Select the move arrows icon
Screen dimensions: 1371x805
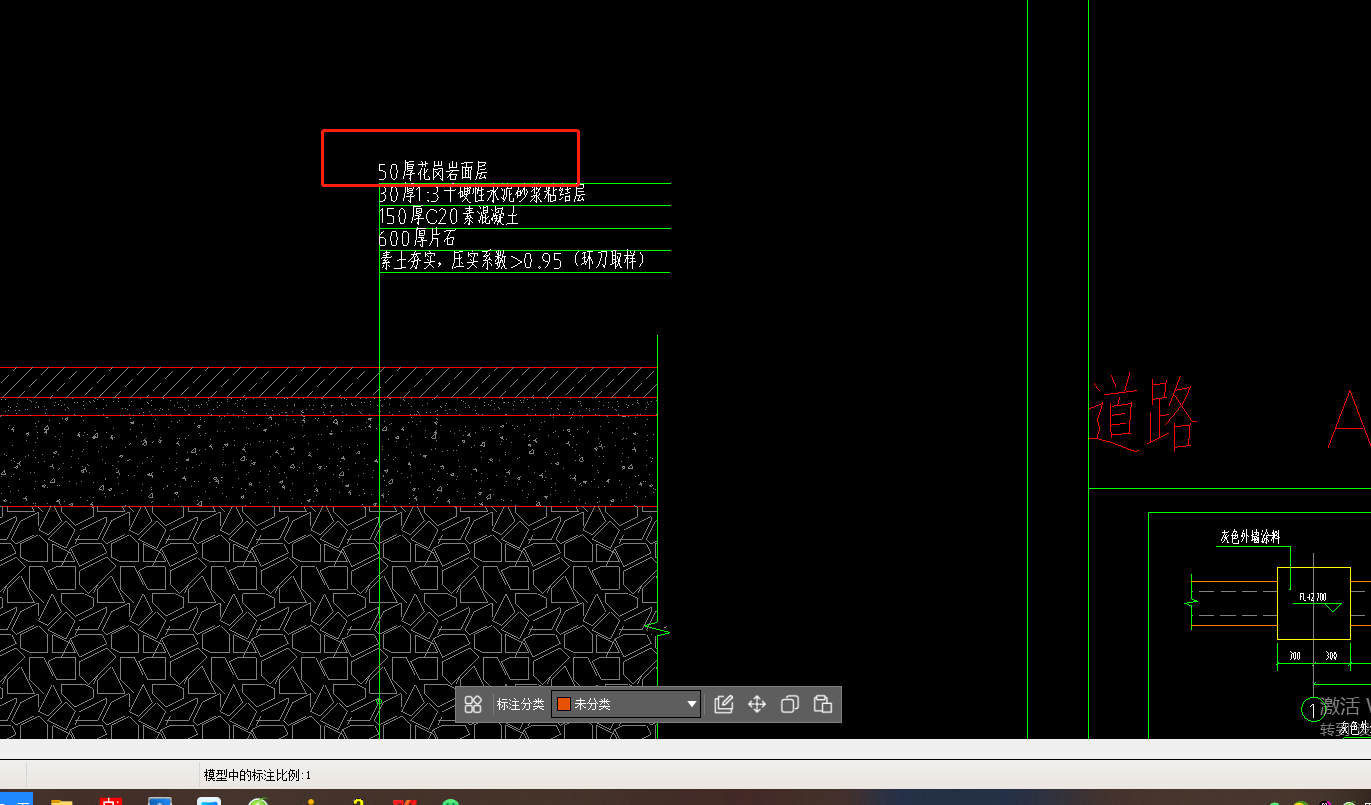point(757,704)
